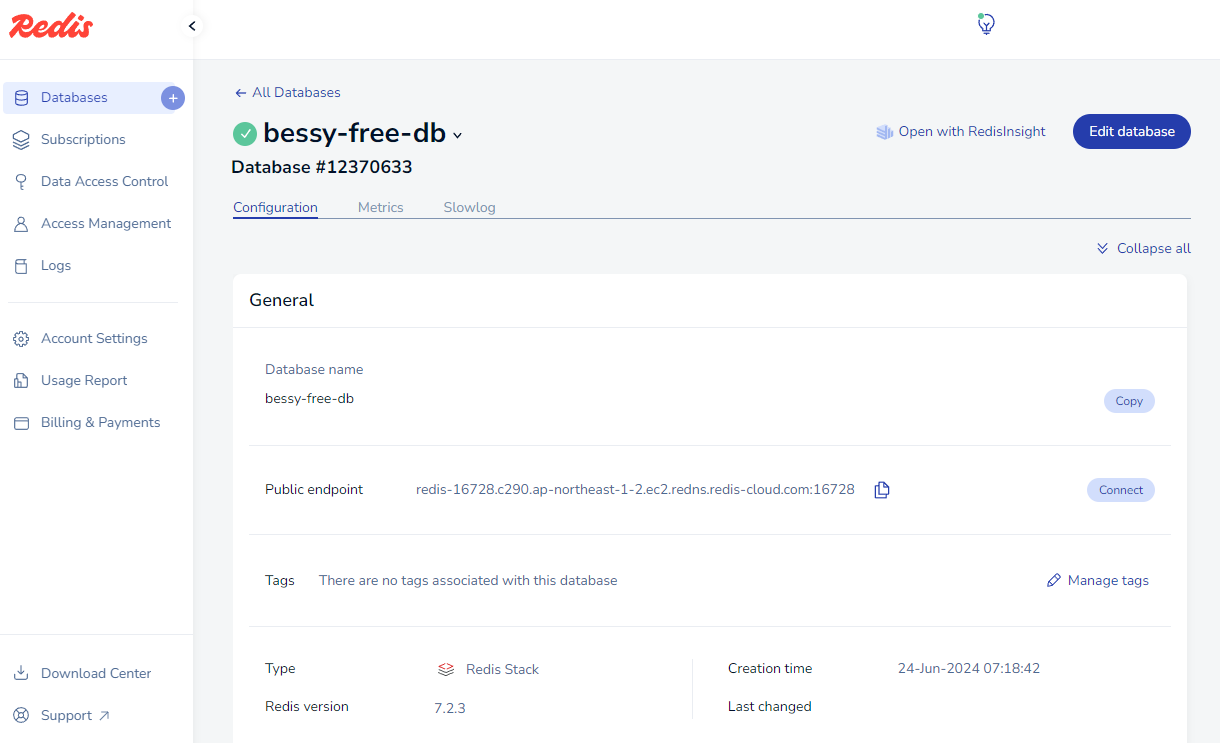
Task: Switch to the Metrics tab
Action: [x=380, y=208]
